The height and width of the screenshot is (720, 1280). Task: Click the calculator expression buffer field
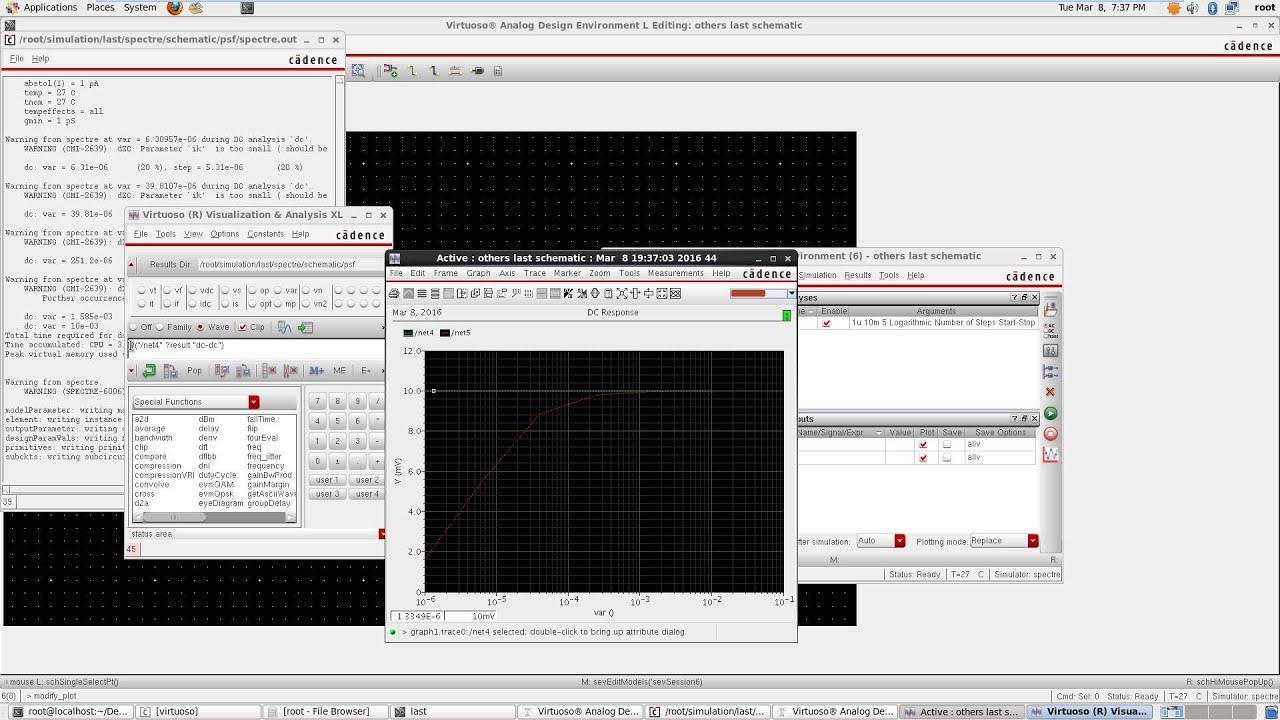[257, 346]
